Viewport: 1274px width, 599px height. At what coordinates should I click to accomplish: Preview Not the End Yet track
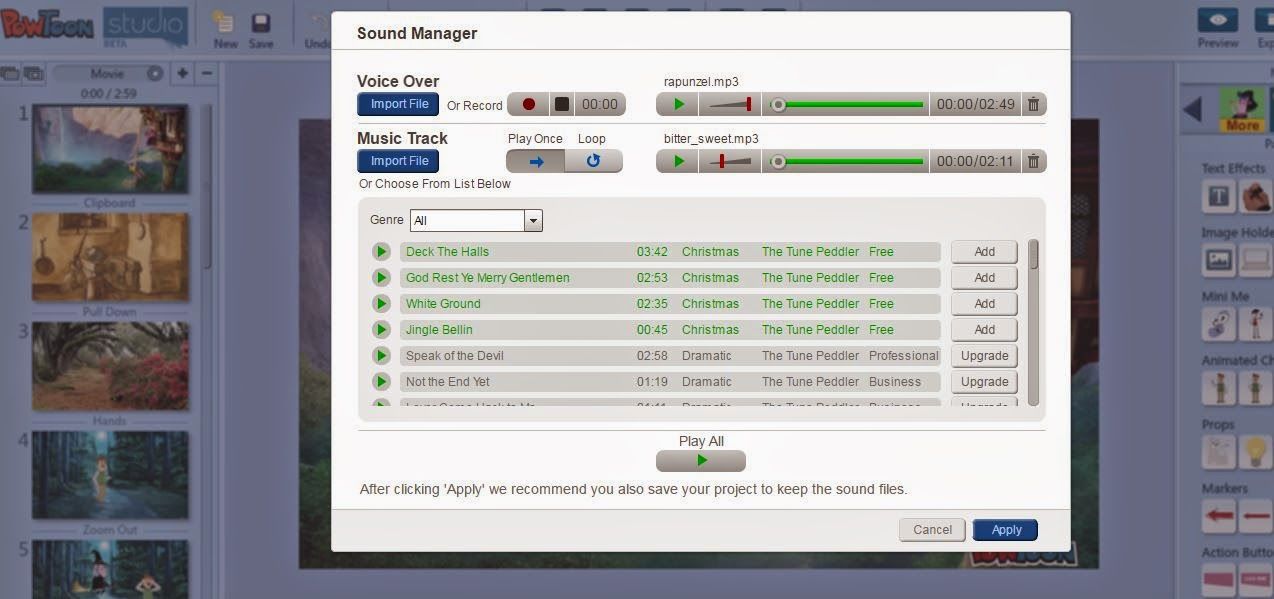[381, 382]
